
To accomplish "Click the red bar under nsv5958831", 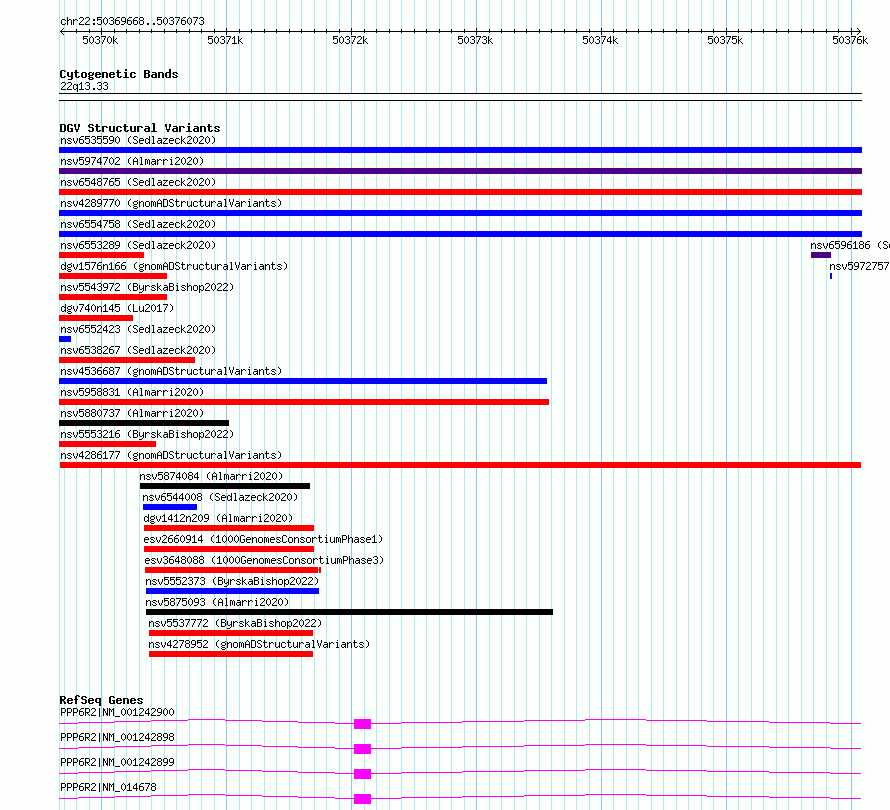I will pyautogui.click(x=304, y=402).
